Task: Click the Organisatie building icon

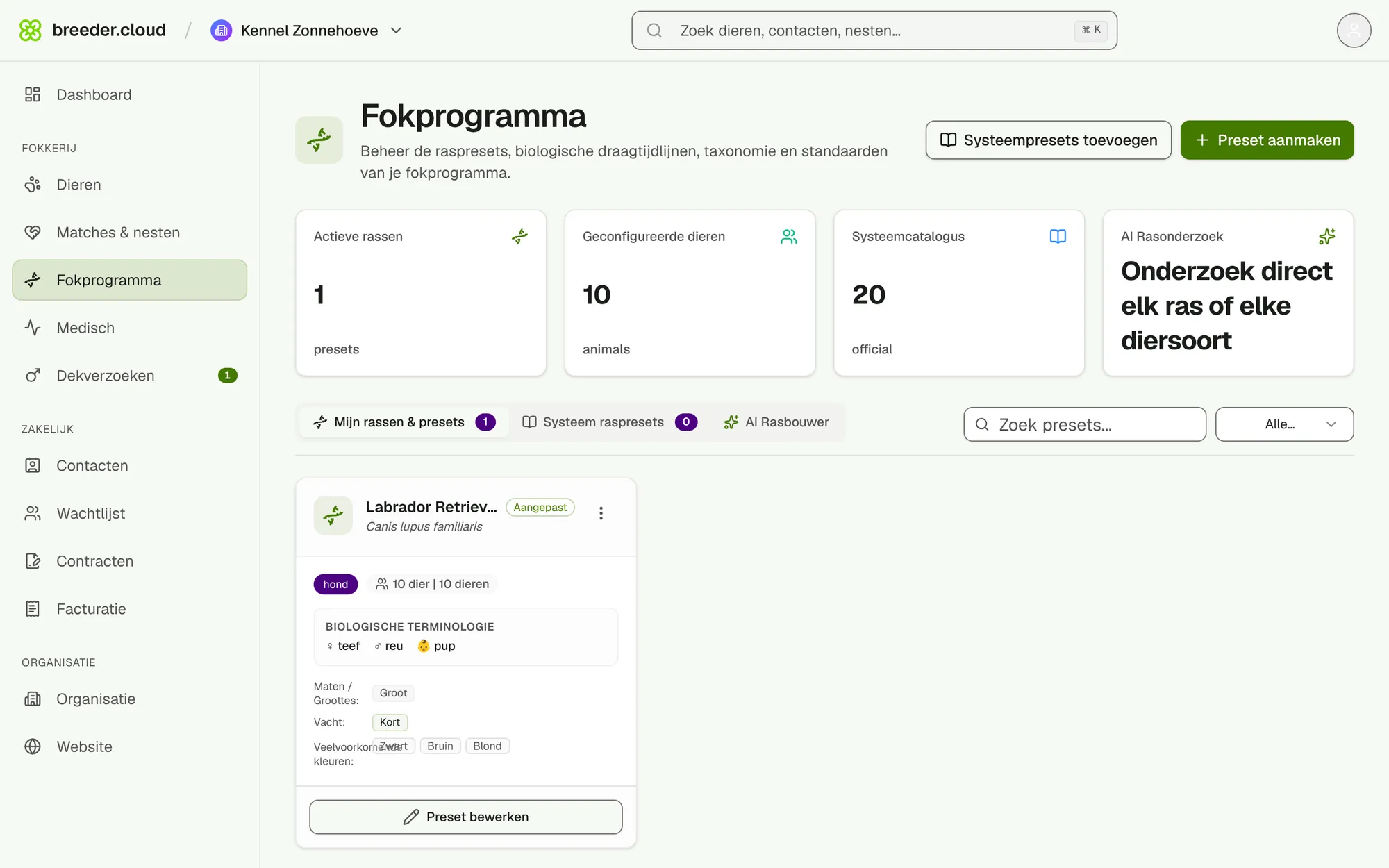Action: click(x=33, y=699)
